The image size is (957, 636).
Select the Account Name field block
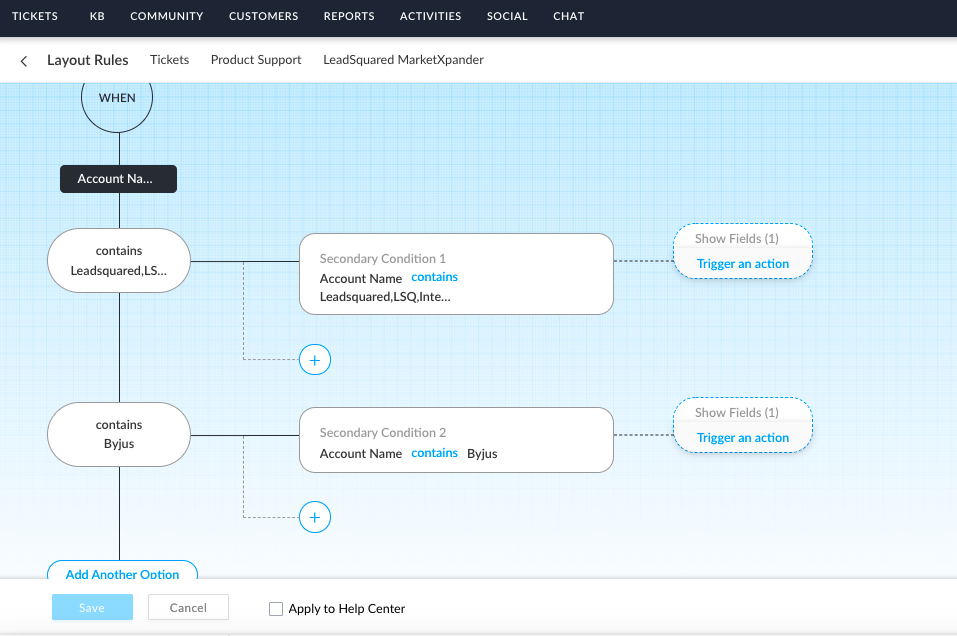tap(118, 179)
